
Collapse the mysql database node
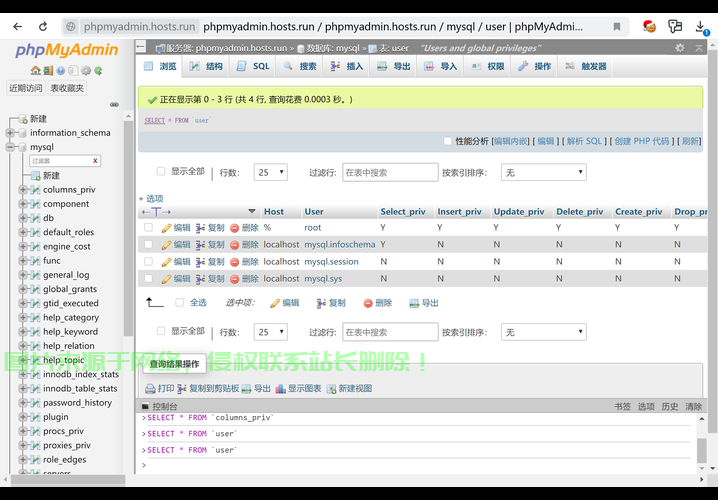[x=10, y=147]
